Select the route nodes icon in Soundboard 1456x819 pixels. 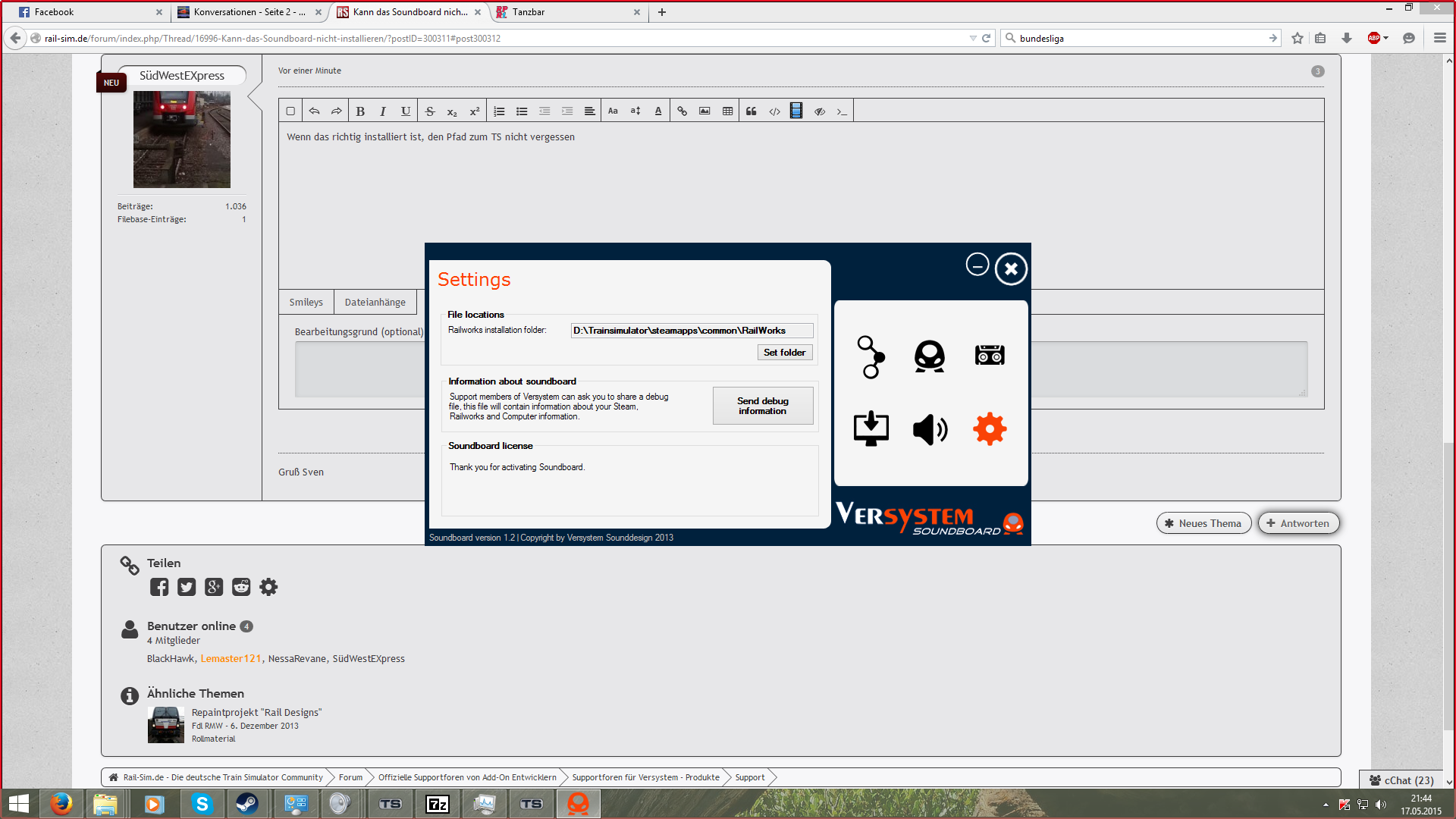pyautogui.click(x=871, y=356)
